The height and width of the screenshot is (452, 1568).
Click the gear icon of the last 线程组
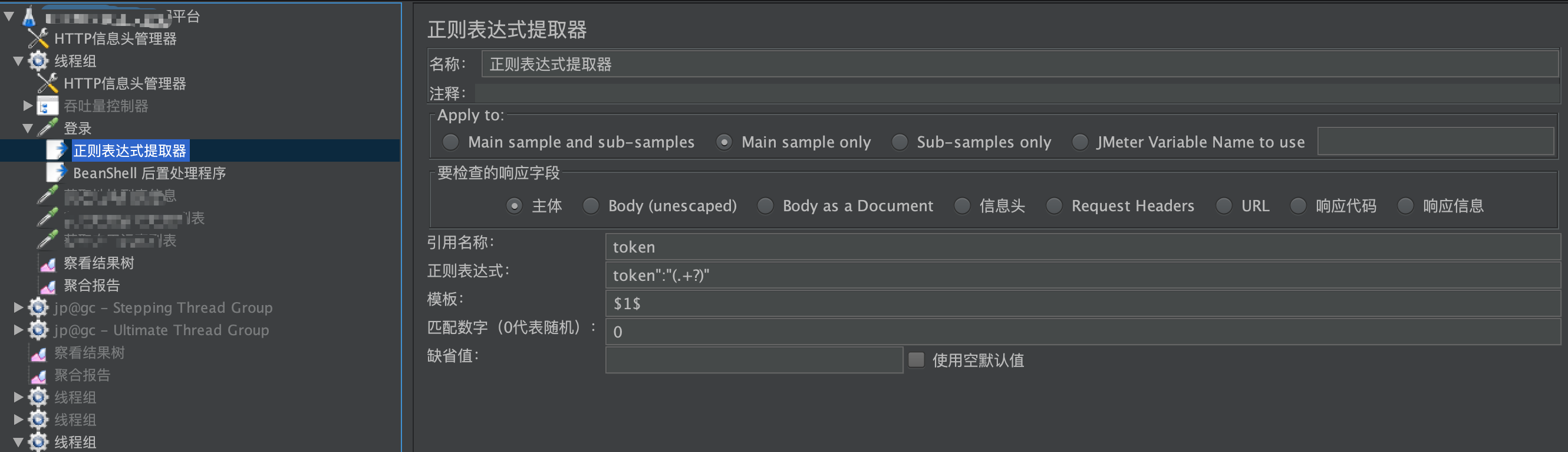[38, 442]
